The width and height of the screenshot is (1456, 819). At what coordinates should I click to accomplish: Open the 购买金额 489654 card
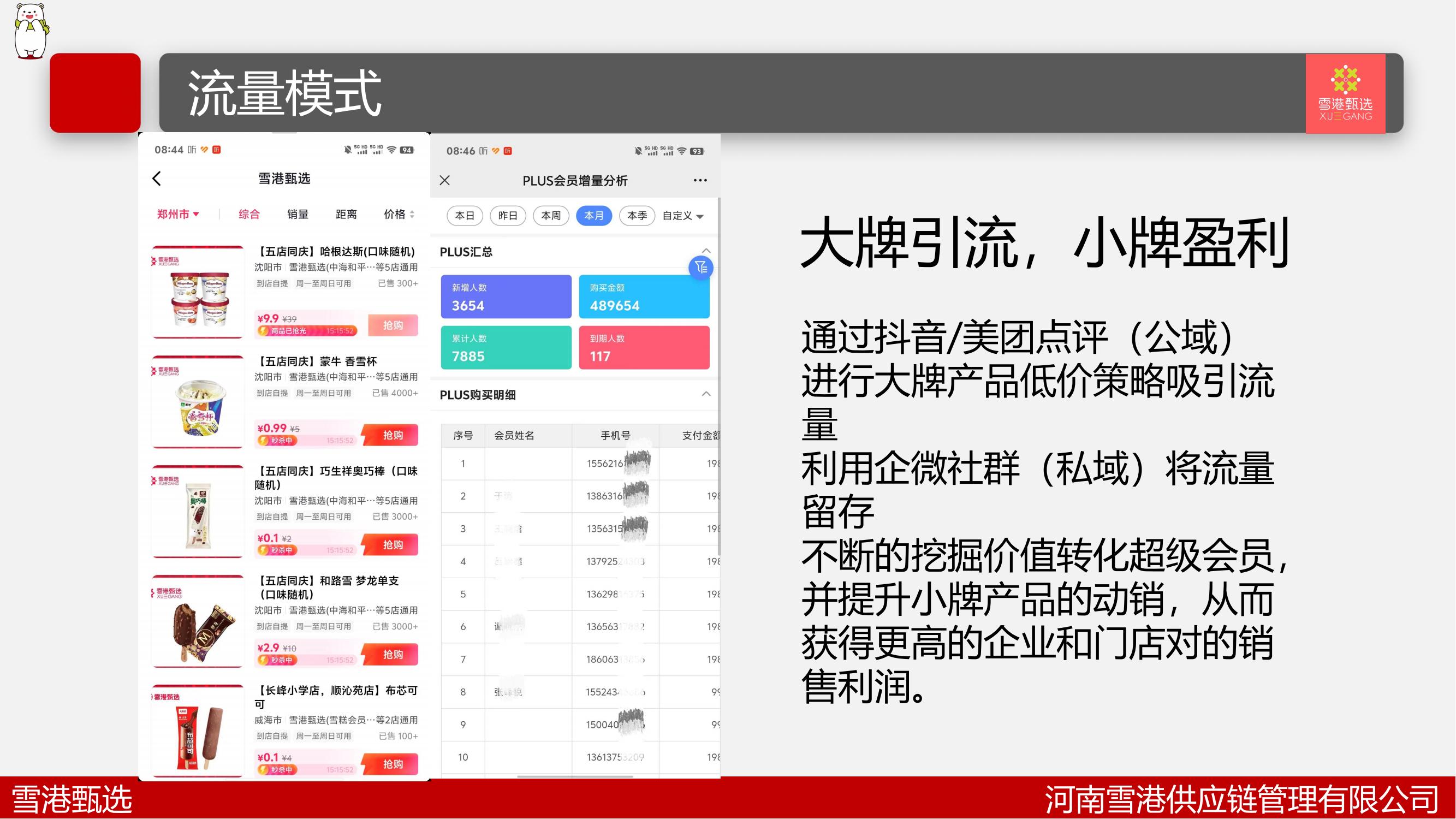click(x=644, y=296)
